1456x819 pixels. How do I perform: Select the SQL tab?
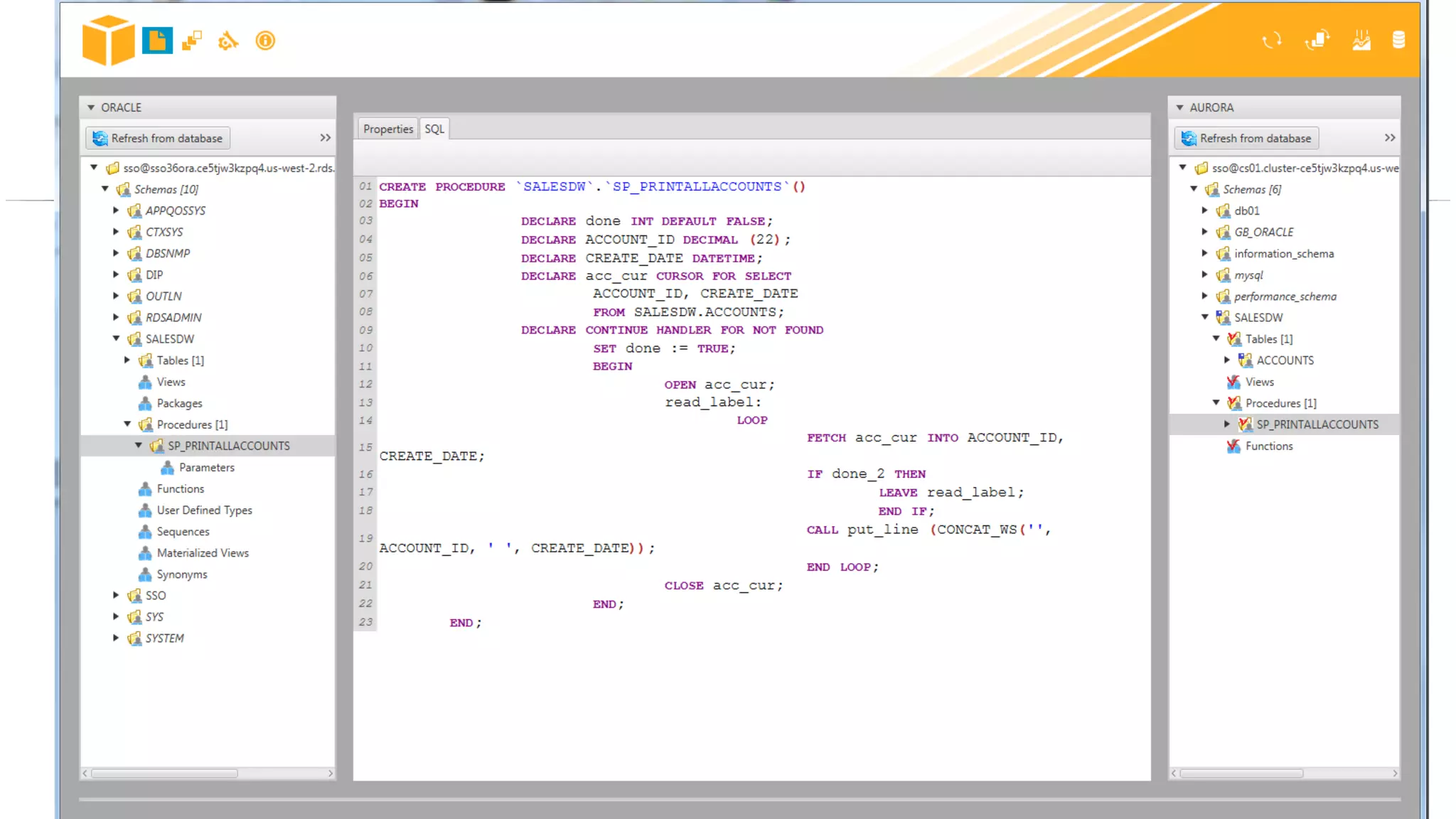(434, 129)
